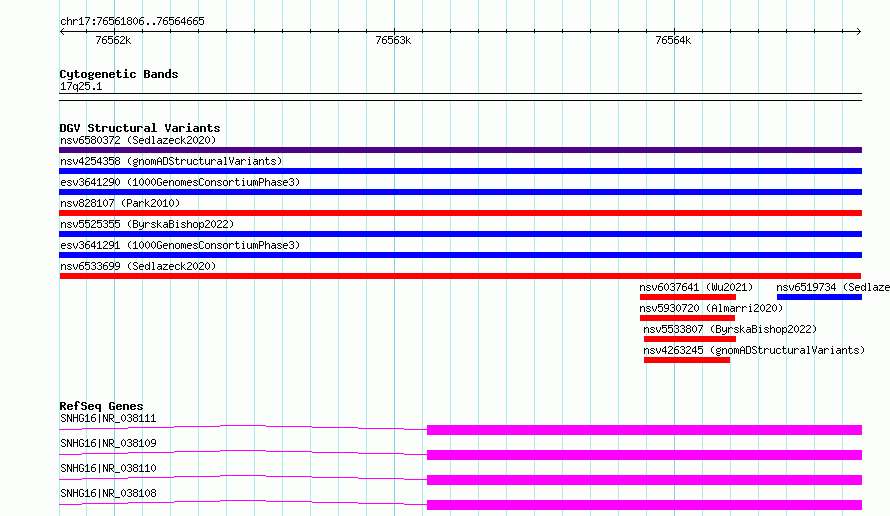Screen dimensions: 890x516
Task: Click the nsv5930720 (Almarri2020) label
Action: [711, 308]
